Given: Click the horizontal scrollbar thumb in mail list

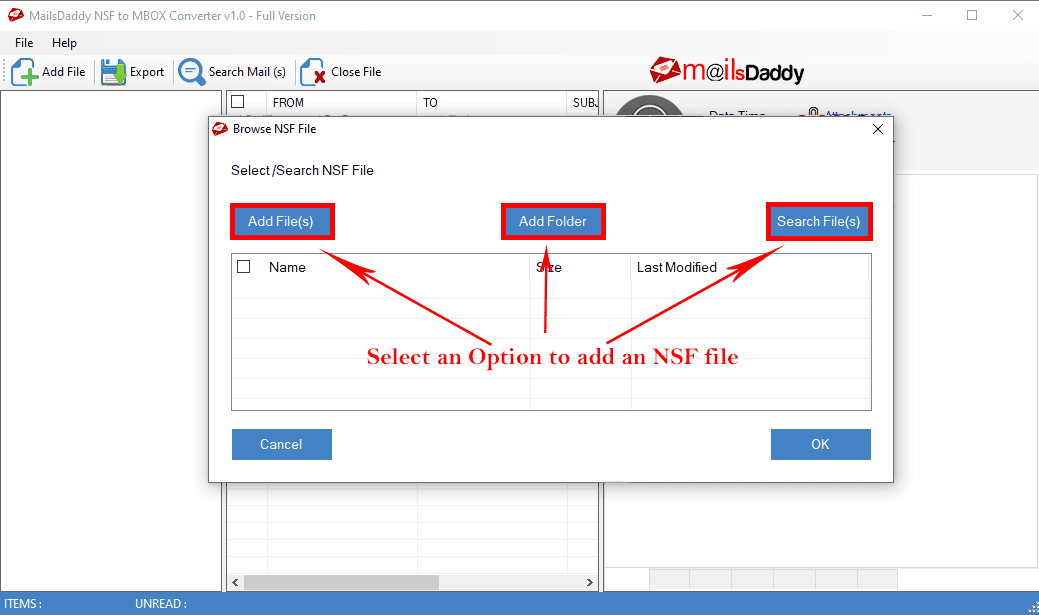Looking at the screenshot, I should (341, 583).
